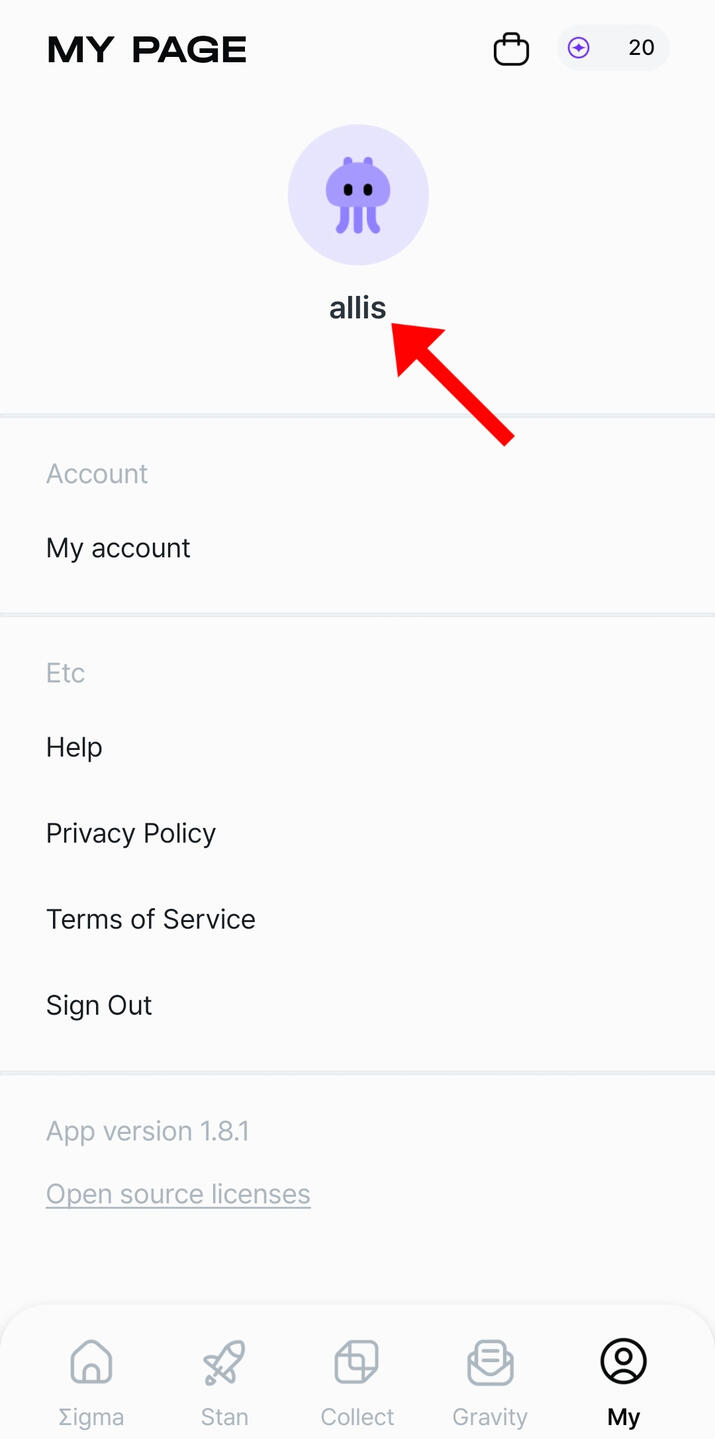View the Privacy Policy
This screenshot has width=715, height=1439.
(x=131, y=833)
